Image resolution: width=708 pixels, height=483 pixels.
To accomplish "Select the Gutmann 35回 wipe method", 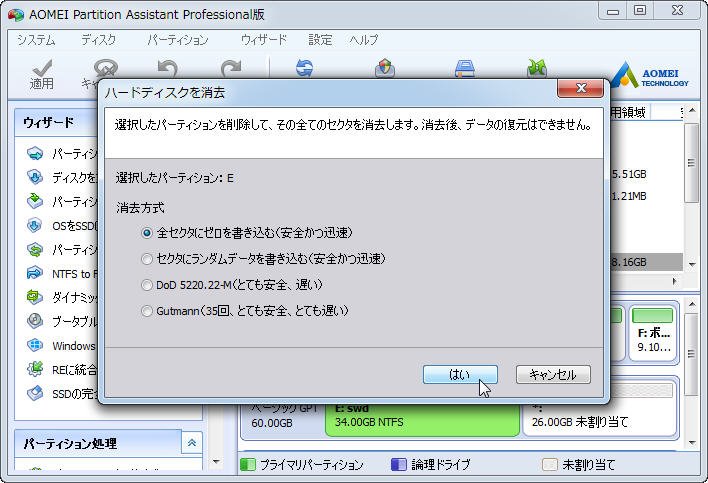I will (147, 311).
